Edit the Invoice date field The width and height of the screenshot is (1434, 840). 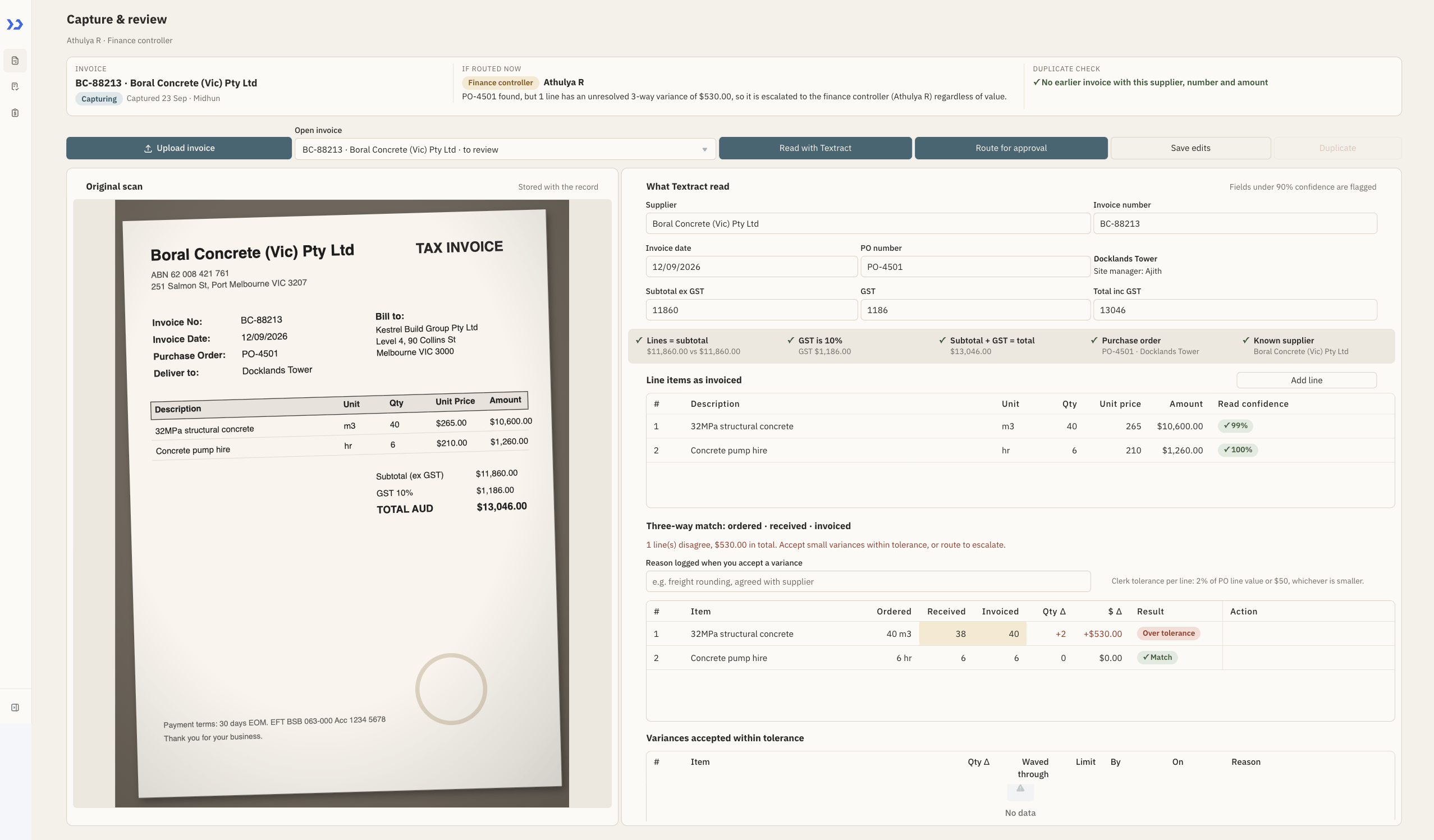coord(751,267)
